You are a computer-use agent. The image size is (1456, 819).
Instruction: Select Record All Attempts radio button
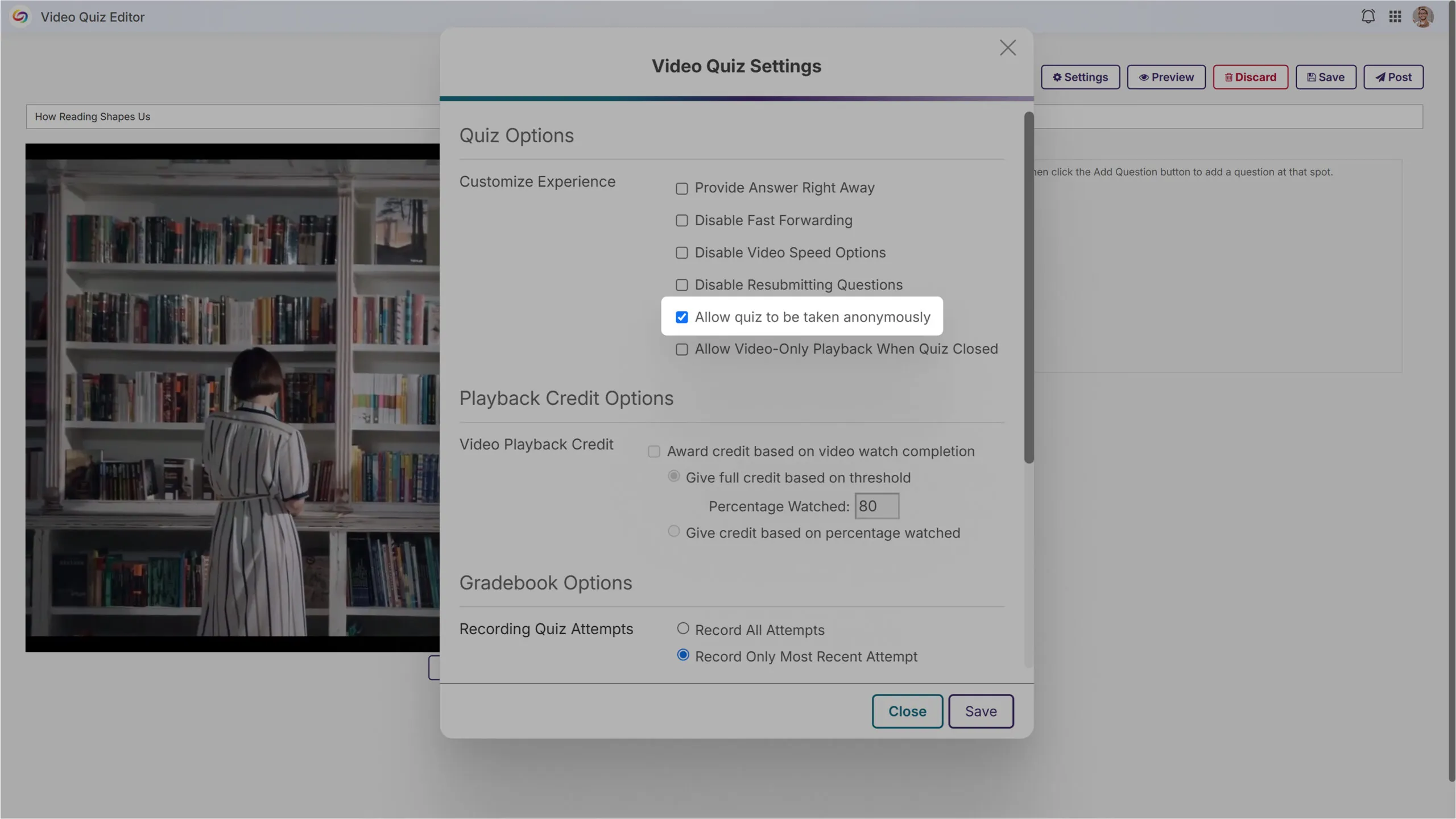(x=682, y=628)
